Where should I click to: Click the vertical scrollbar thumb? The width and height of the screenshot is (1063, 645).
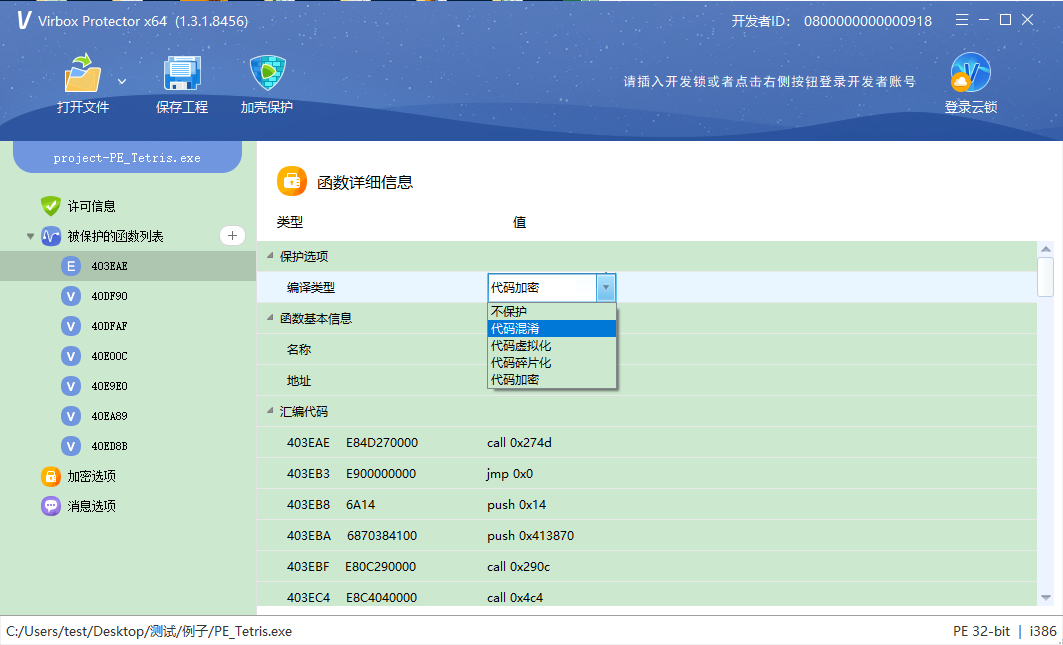[1046, 277]
